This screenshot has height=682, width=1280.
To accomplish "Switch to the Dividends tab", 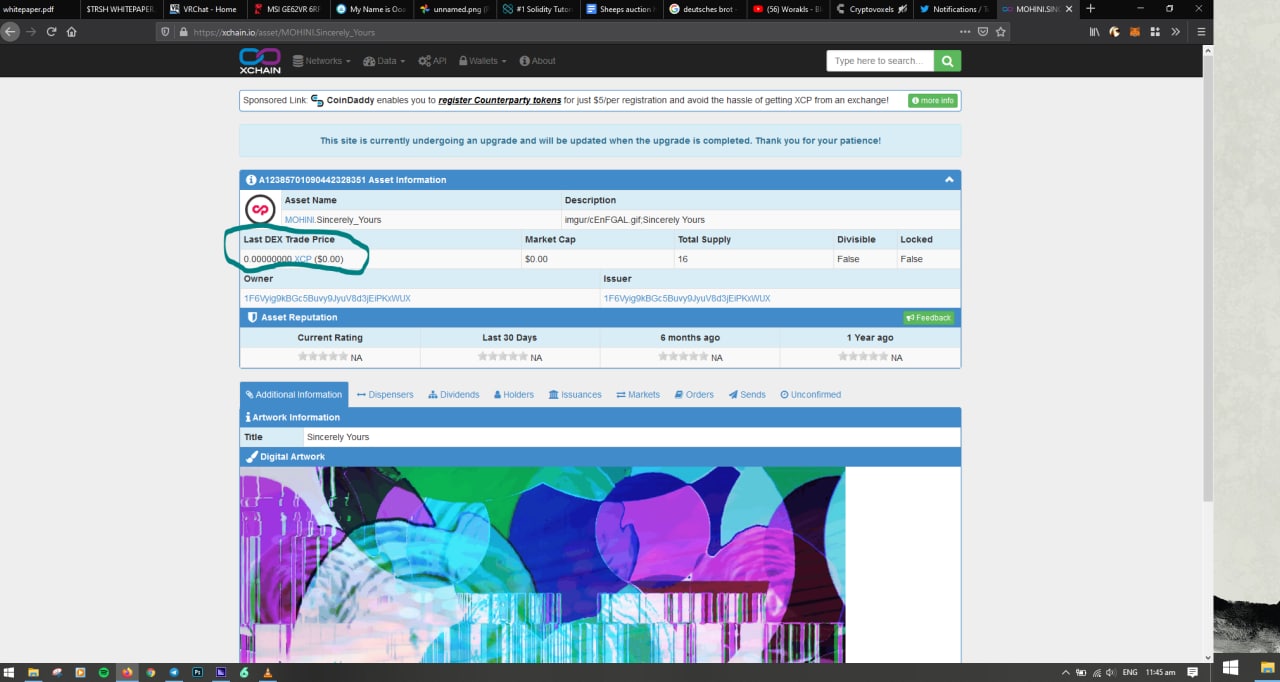I will pos(454,395).
